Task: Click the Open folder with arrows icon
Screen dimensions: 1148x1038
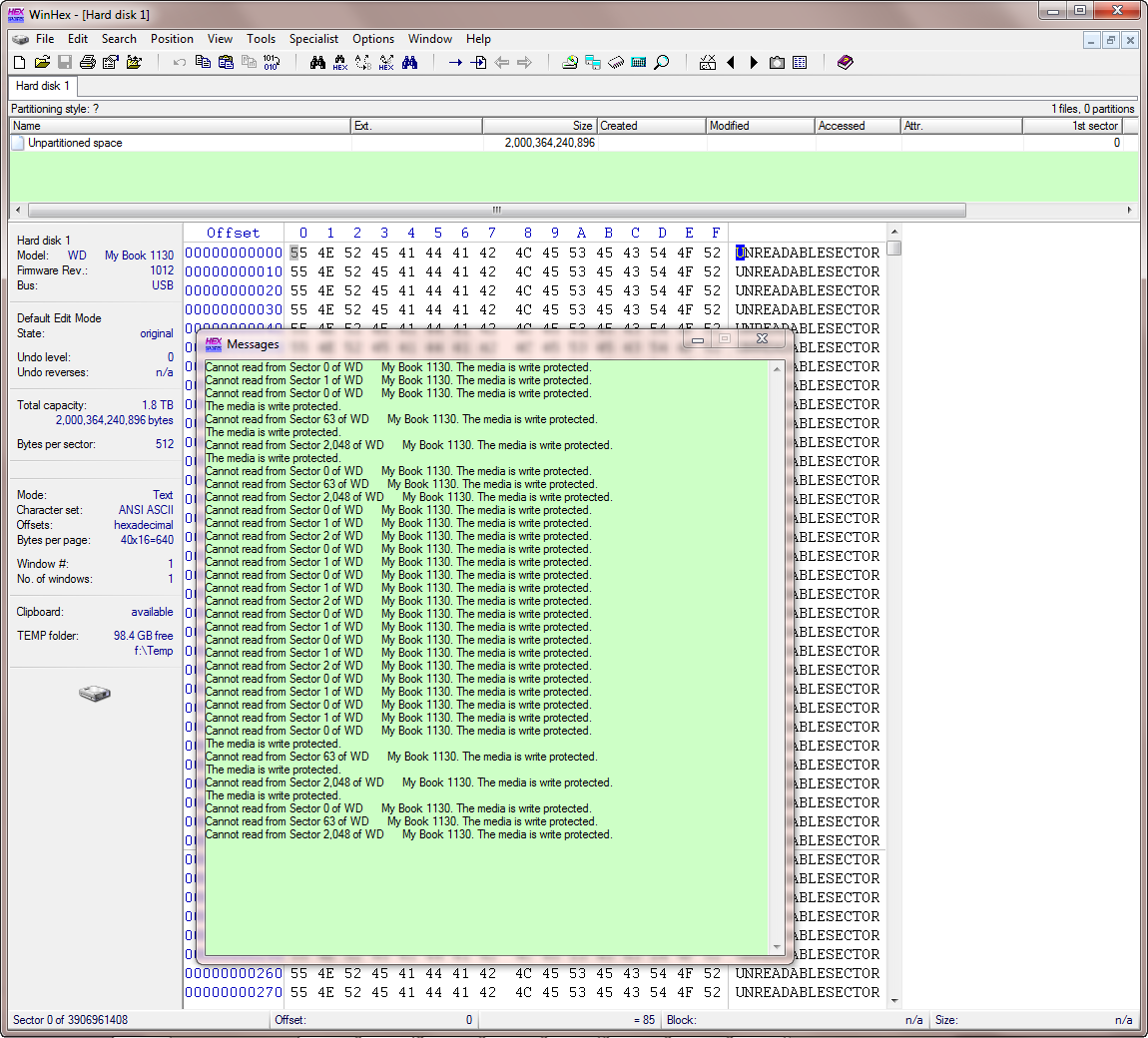Action: click(134, 63)
